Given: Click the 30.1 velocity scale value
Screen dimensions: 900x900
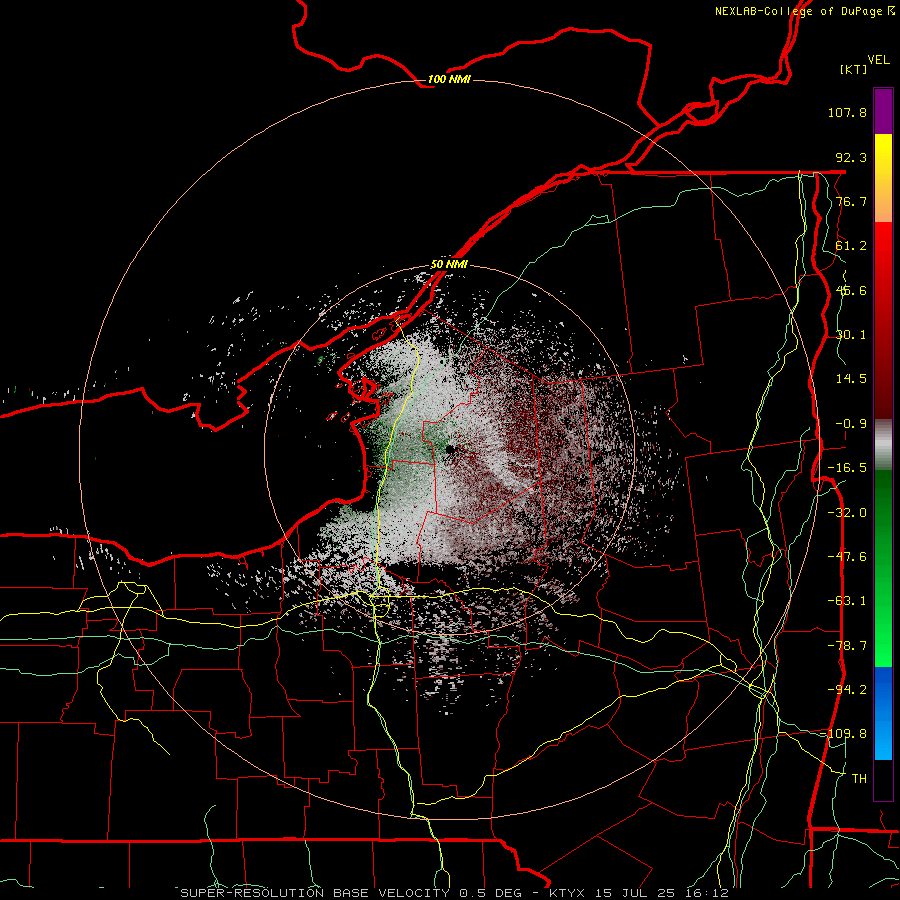Looking at the screenshot, I should (x=851, y=335).
